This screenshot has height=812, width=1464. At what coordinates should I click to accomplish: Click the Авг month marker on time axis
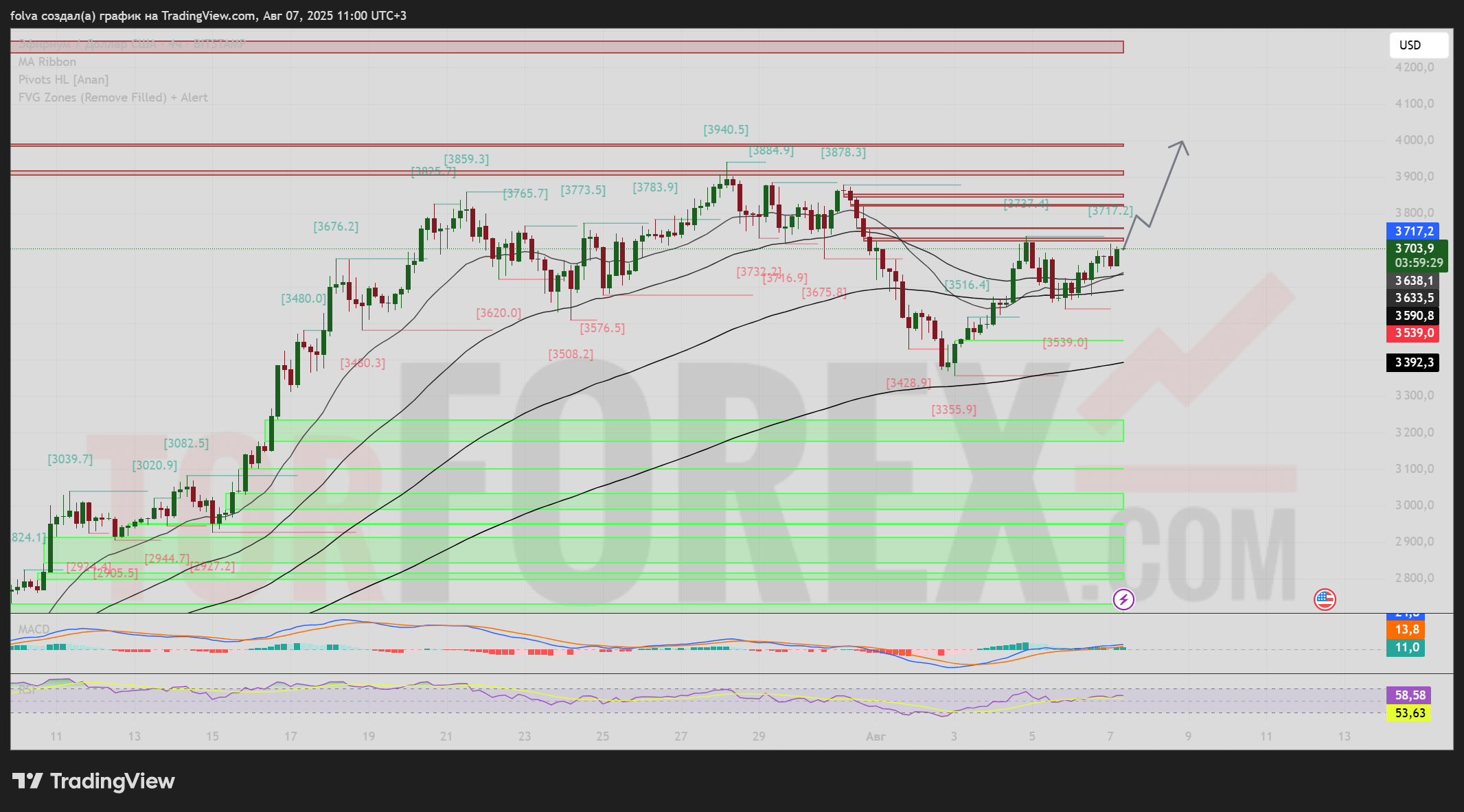pyautogui.click(x=876, y=736)
